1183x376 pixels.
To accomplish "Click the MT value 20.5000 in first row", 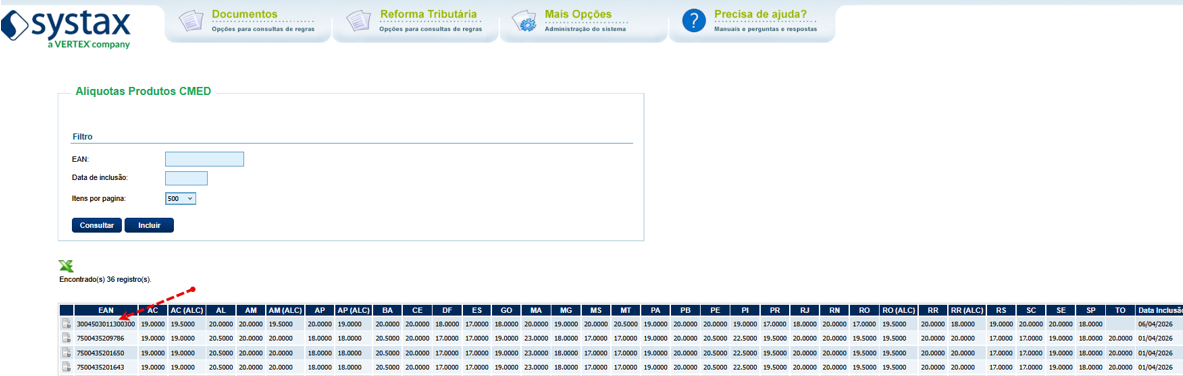I will (x=625, y=324).
